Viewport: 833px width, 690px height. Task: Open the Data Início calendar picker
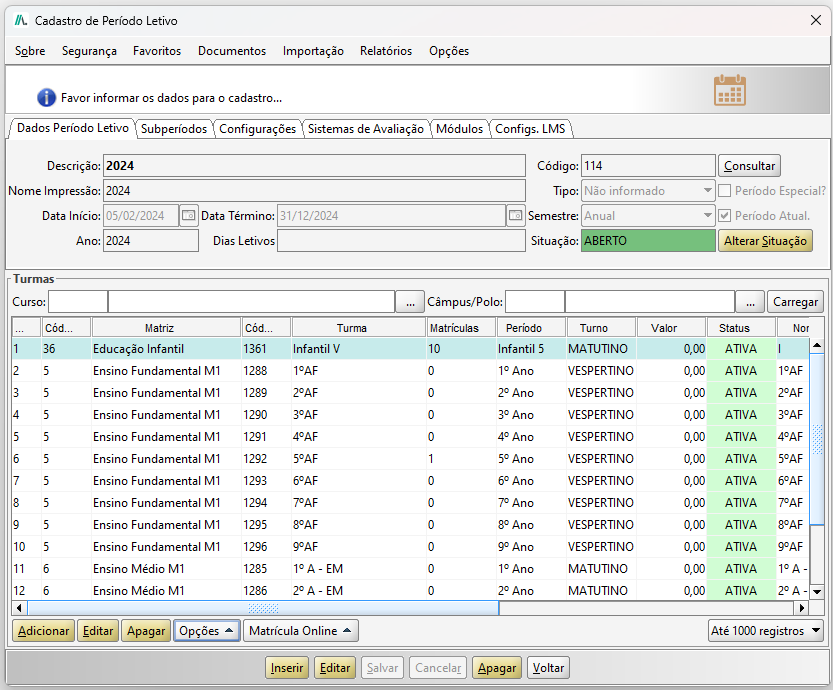coord(189,216)
